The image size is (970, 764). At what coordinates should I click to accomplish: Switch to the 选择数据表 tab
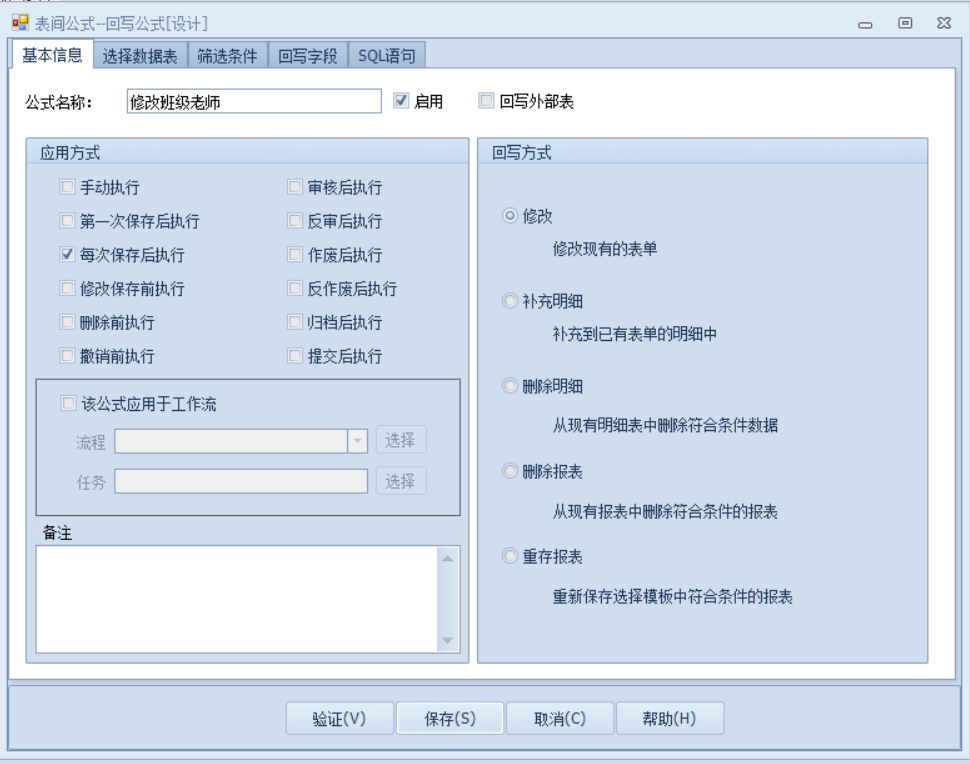(x=140, y=56)
